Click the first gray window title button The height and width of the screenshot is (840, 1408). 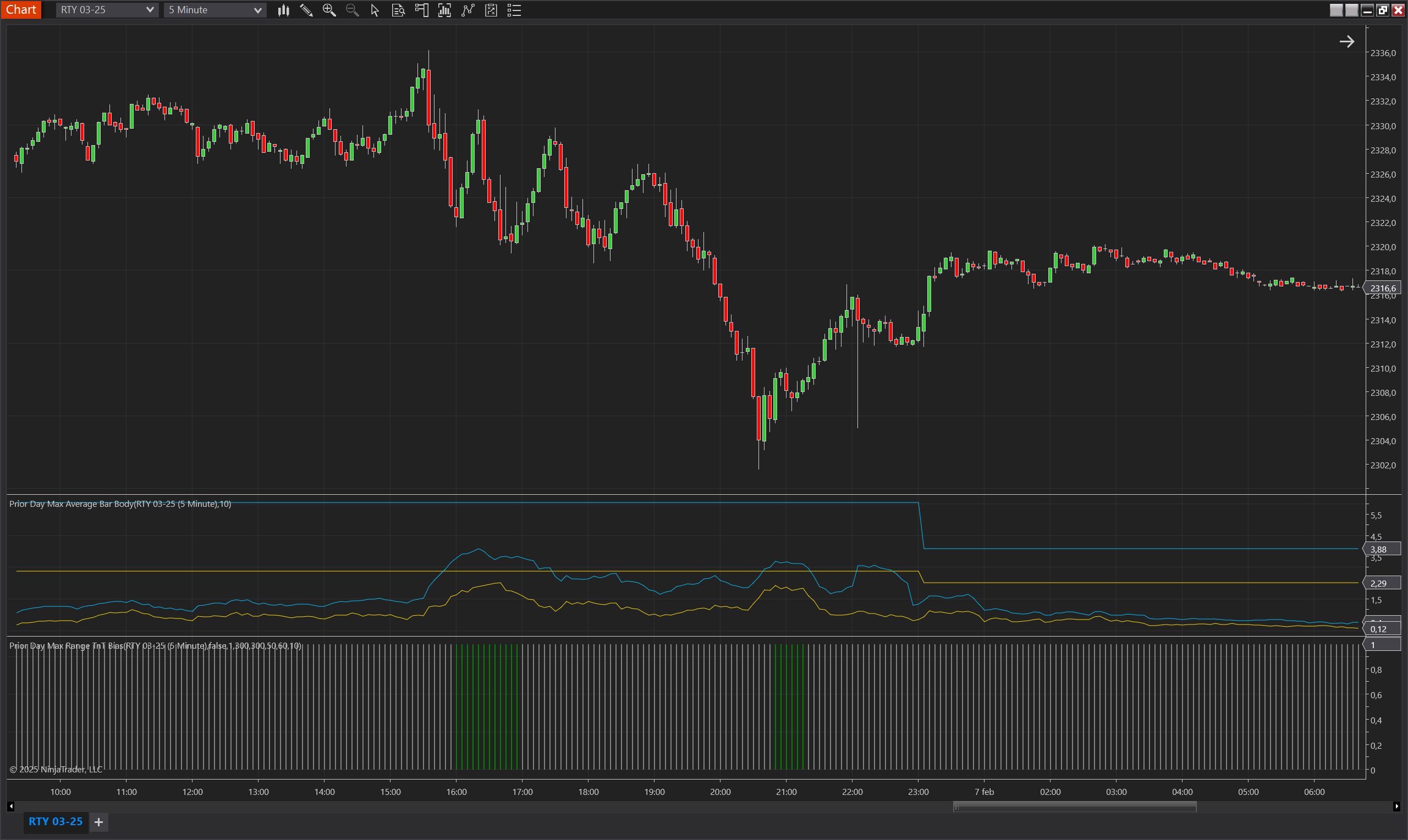pos(1336,10)
